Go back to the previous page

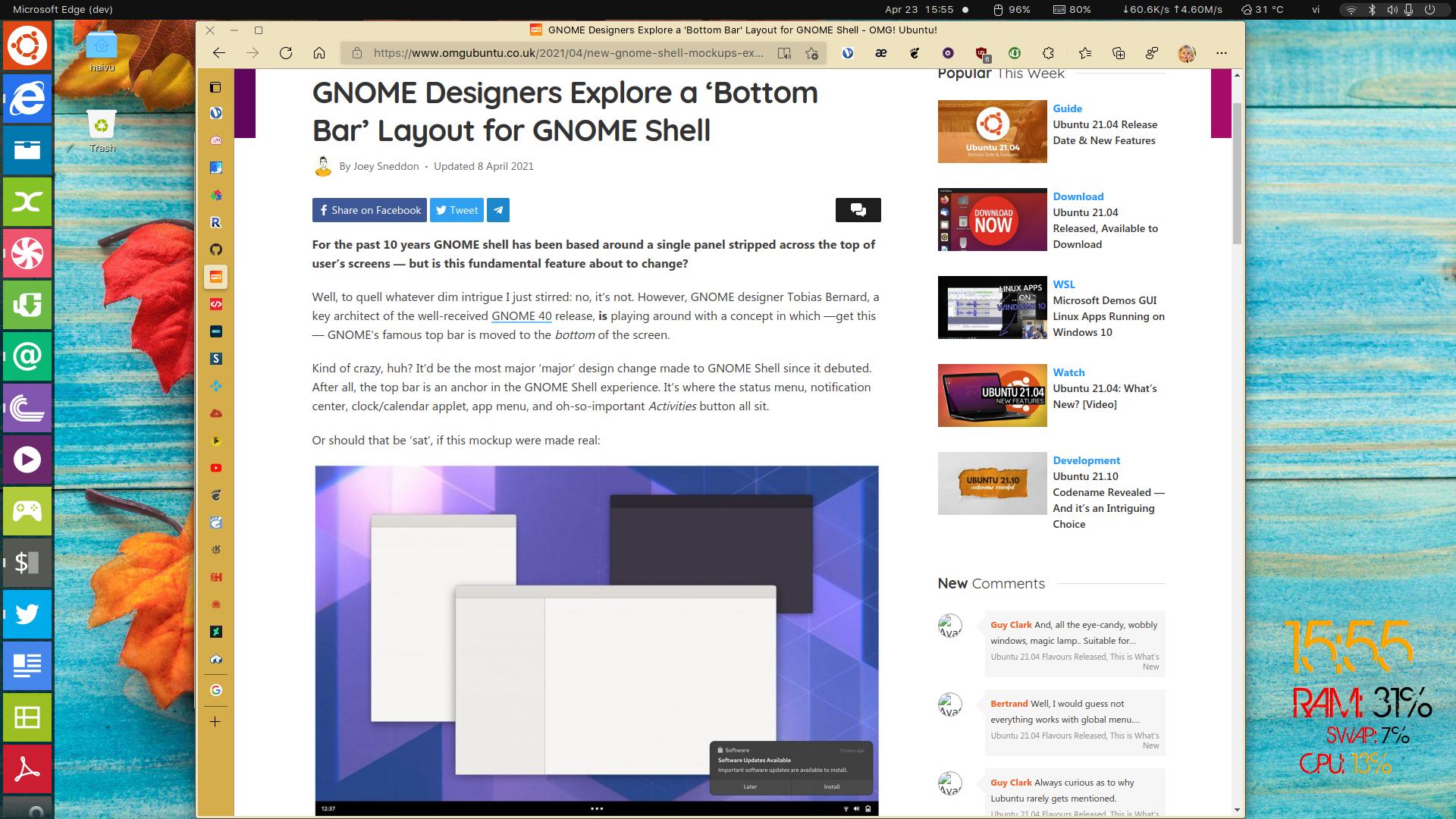(219, 53)
